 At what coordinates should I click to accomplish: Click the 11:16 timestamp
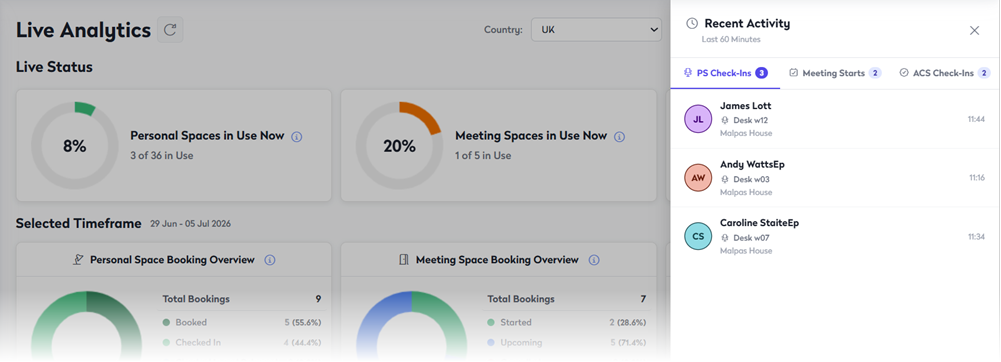(977, 177)
